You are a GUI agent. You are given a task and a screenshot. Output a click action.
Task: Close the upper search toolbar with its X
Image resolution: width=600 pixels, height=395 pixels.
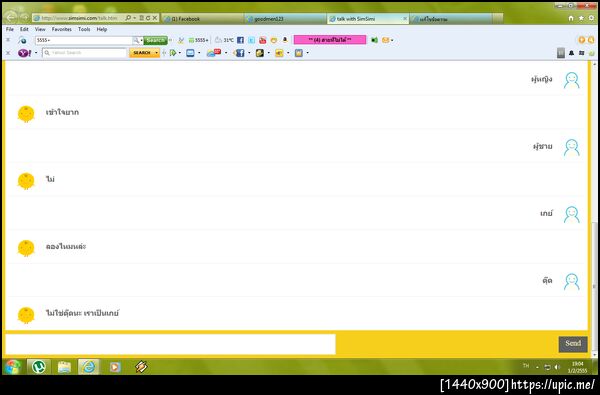[8, 40]
